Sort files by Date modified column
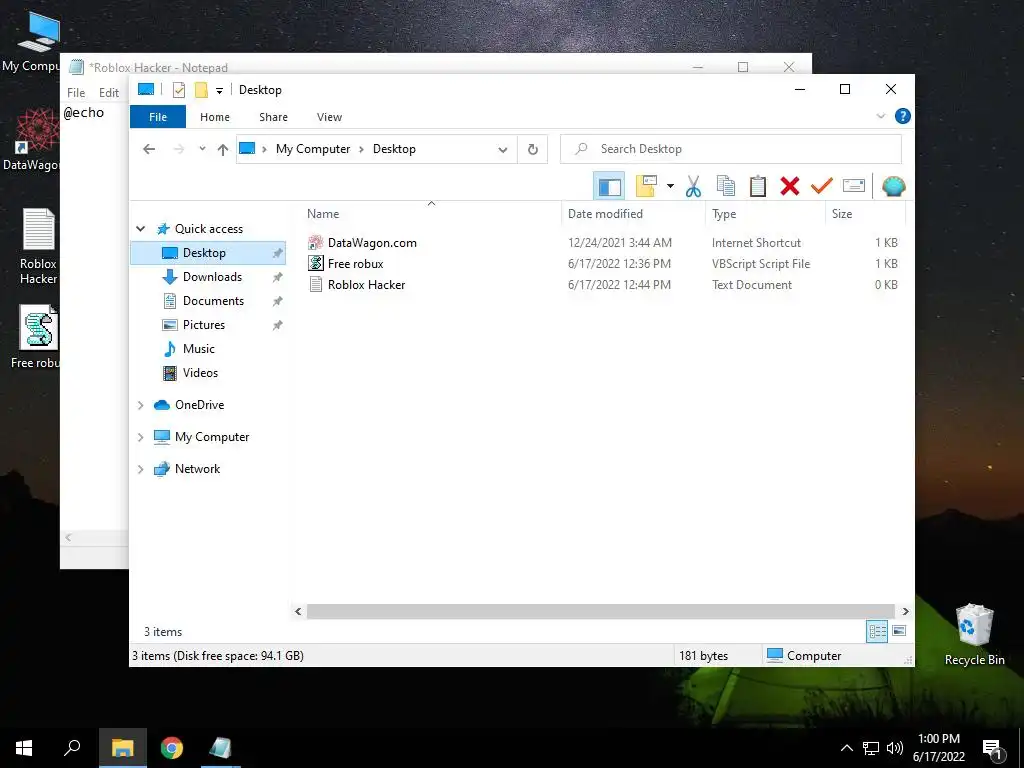1024x768 pixels. click(x=605, y=214)
